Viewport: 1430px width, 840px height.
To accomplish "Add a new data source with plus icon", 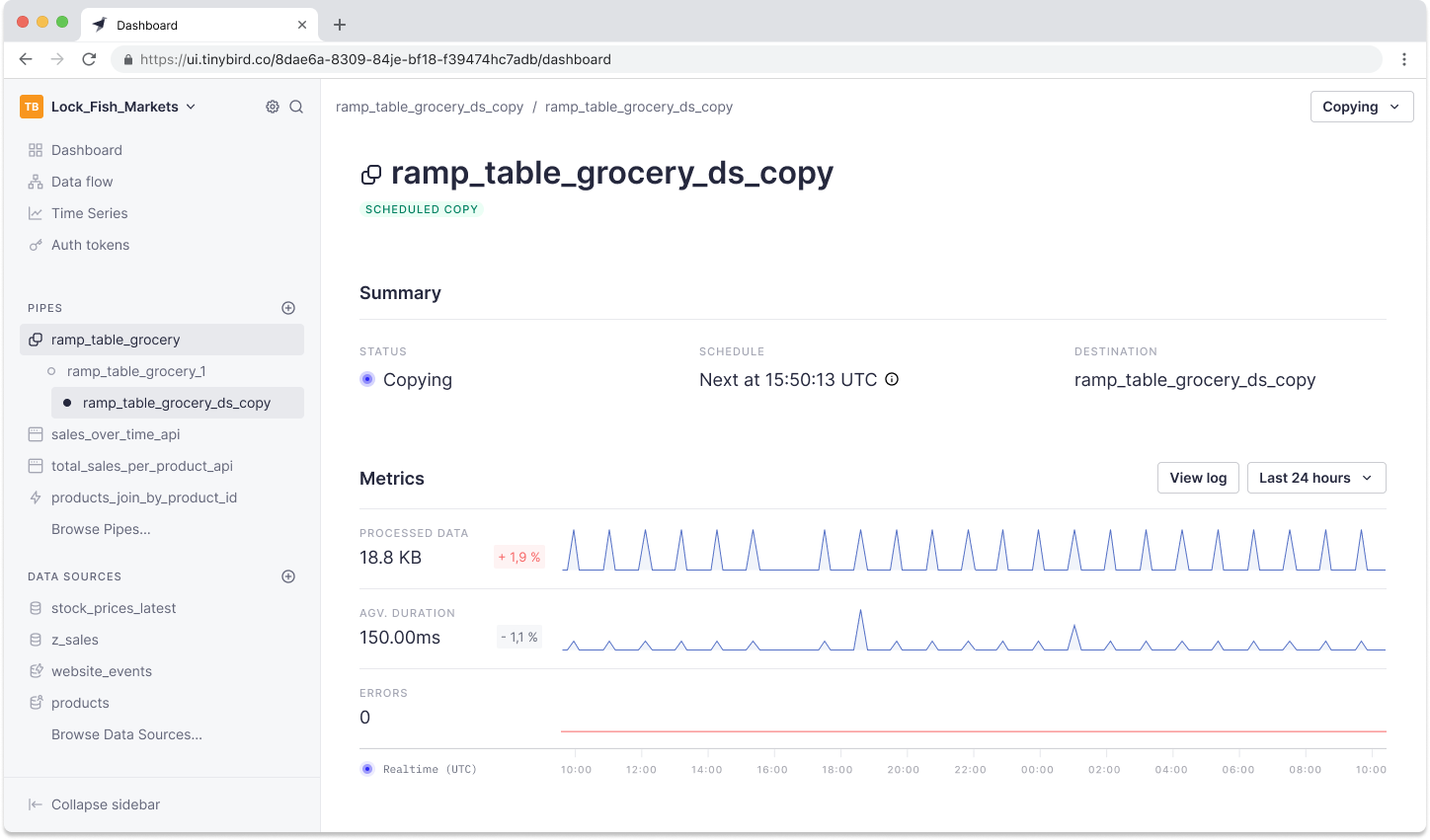I will click(288, 576).
